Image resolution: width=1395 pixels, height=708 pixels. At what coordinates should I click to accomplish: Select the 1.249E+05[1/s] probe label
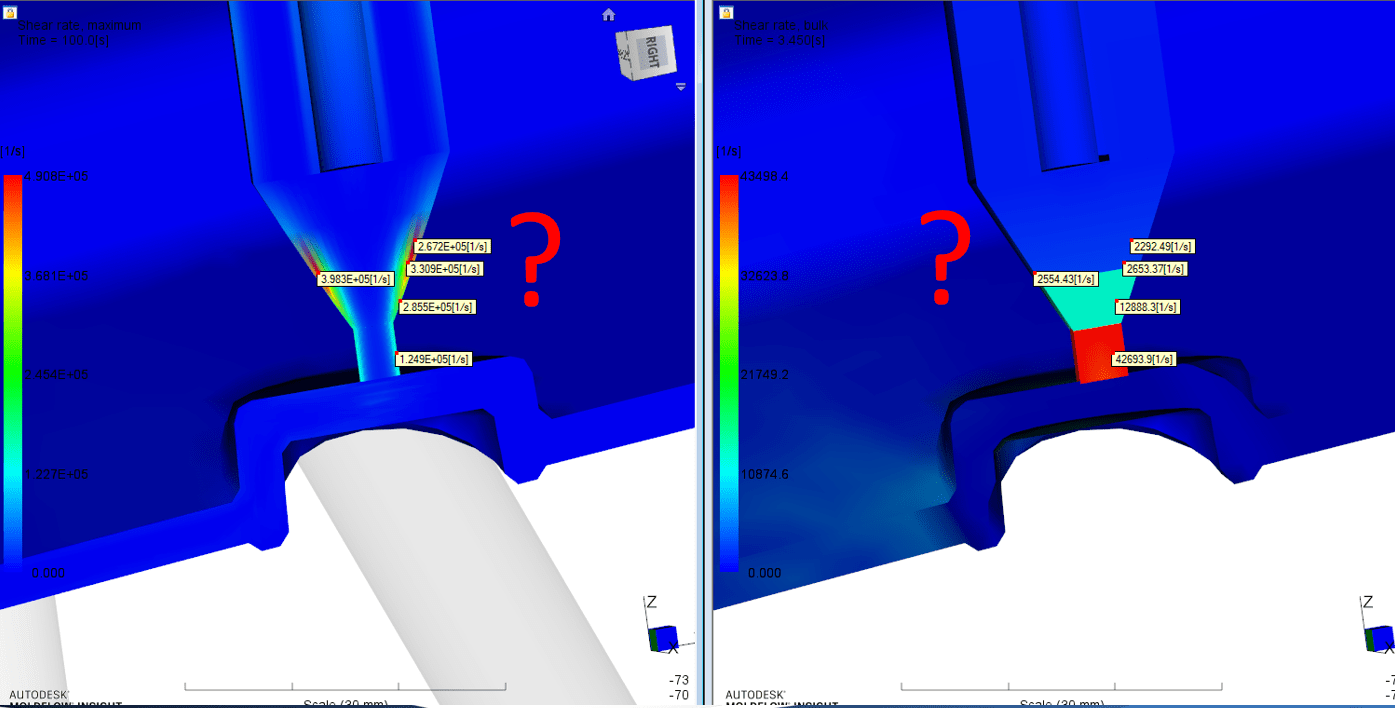point(434,357)
